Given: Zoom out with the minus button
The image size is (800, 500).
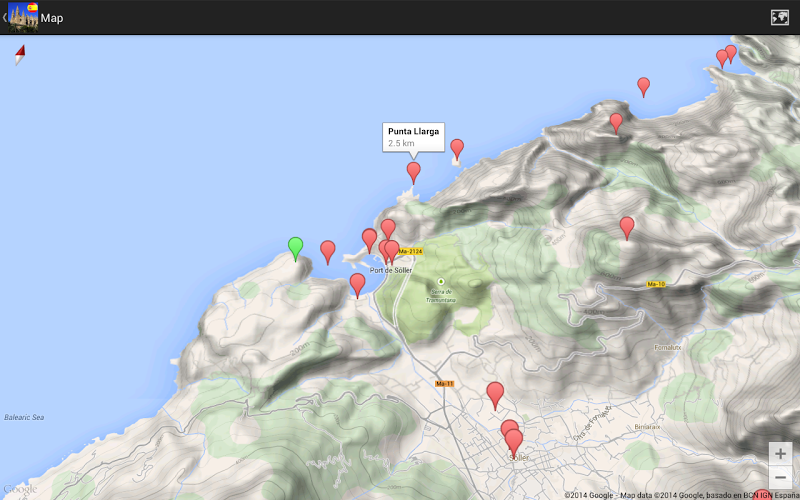Looking at the screenshot, I should pyautogui.click(x=780, y=478).
